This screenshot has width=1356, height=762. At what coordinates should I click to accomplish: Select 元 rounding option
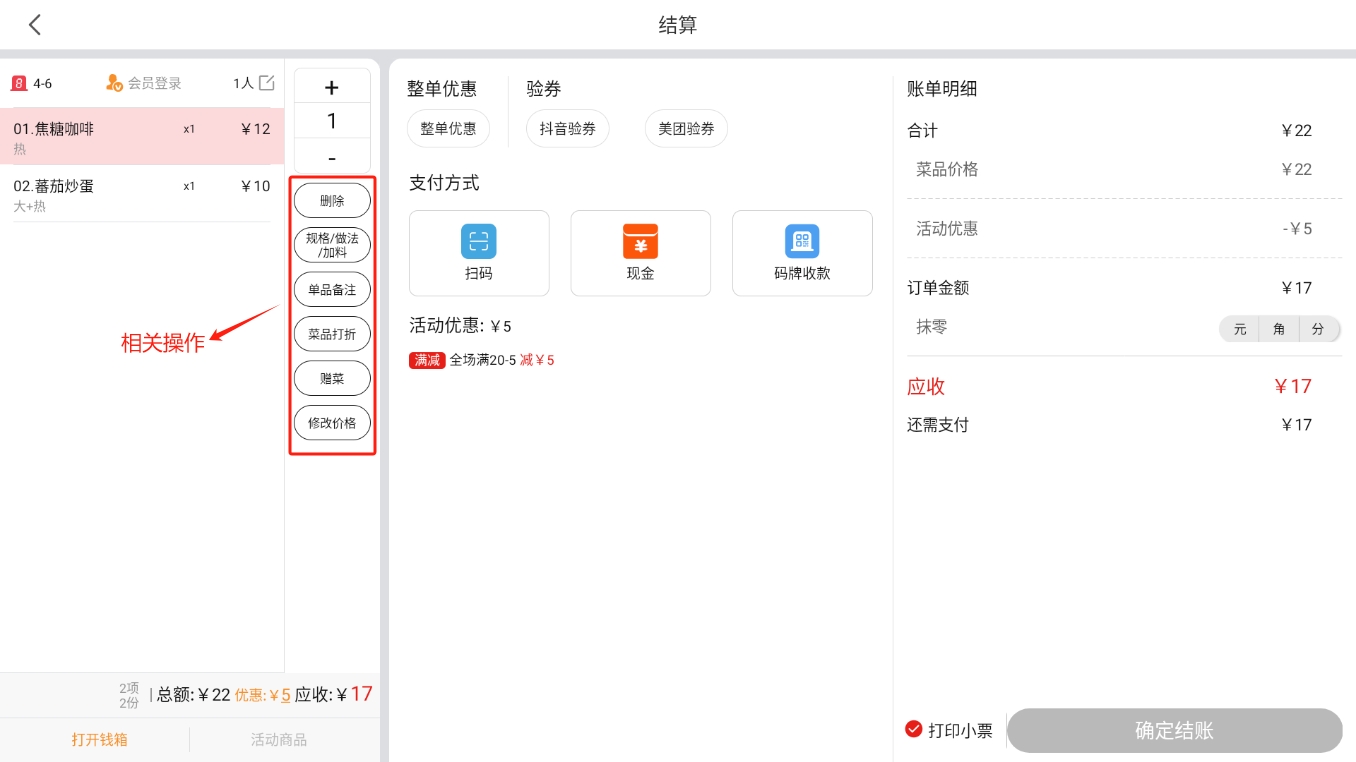click(1240, 329)
